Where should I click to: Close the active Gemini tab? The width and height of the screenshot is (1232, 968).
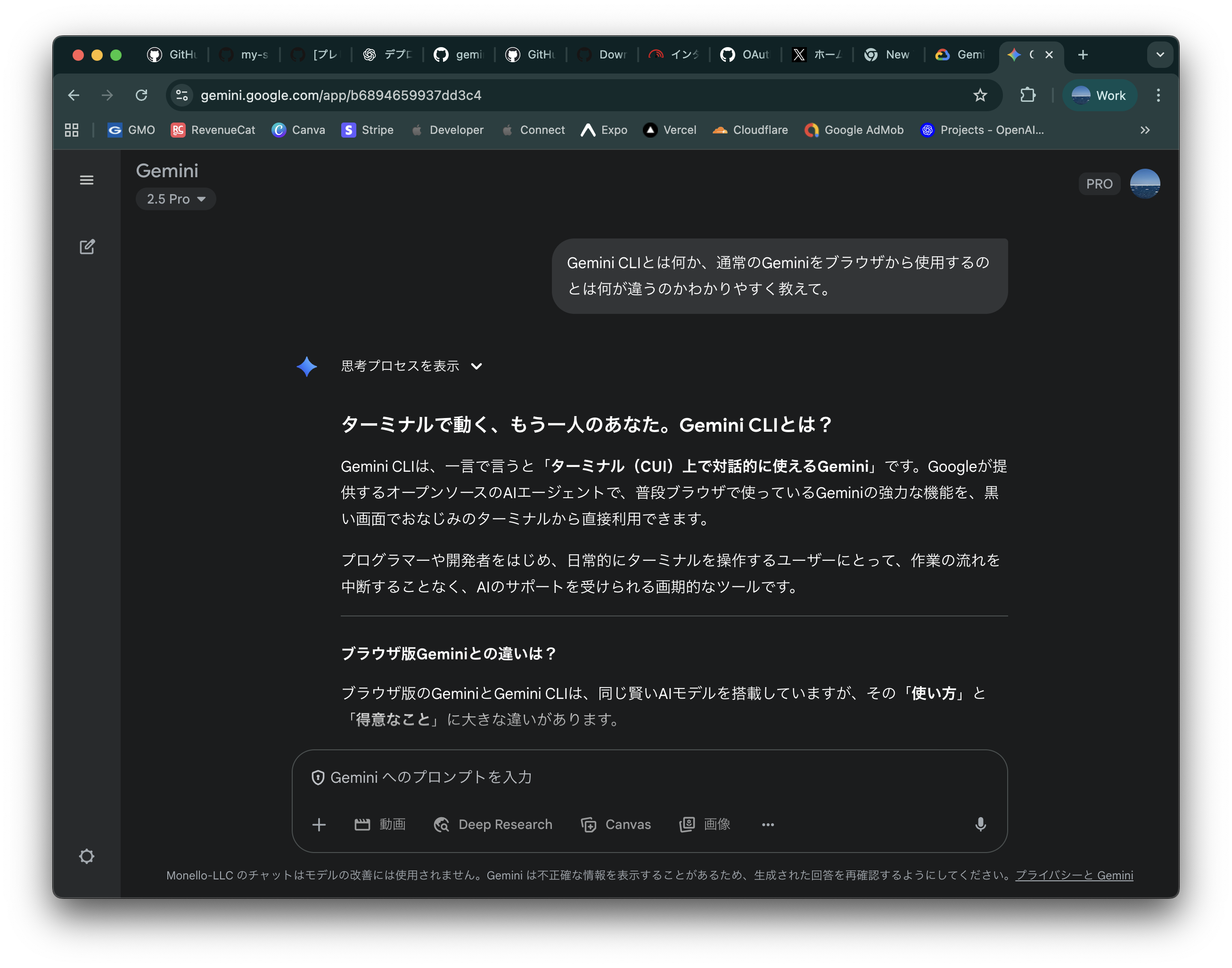coord(1049,54)
